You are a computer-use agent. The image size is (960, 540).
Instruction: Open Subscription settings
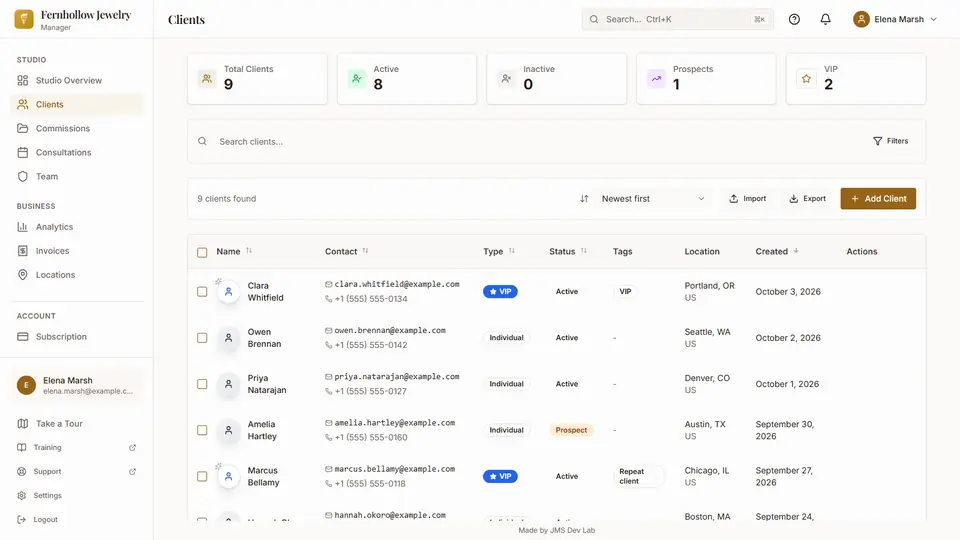click(x=77, y=337)
